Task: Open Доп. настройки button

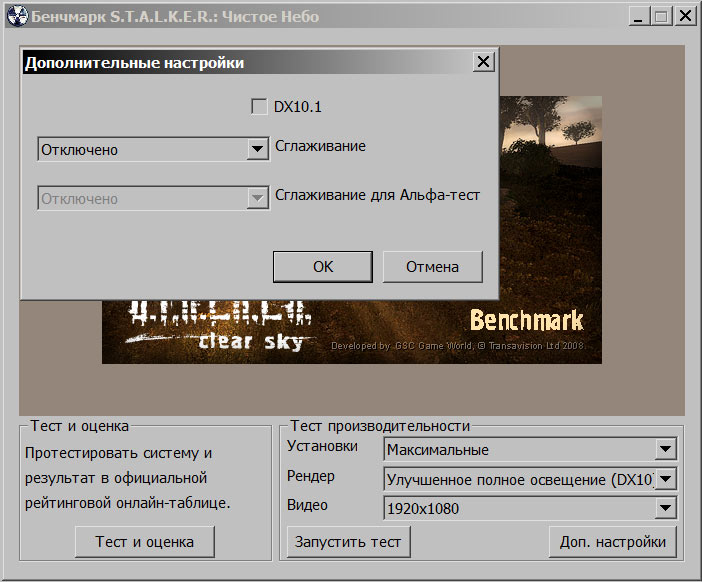Action: (612, 542)
